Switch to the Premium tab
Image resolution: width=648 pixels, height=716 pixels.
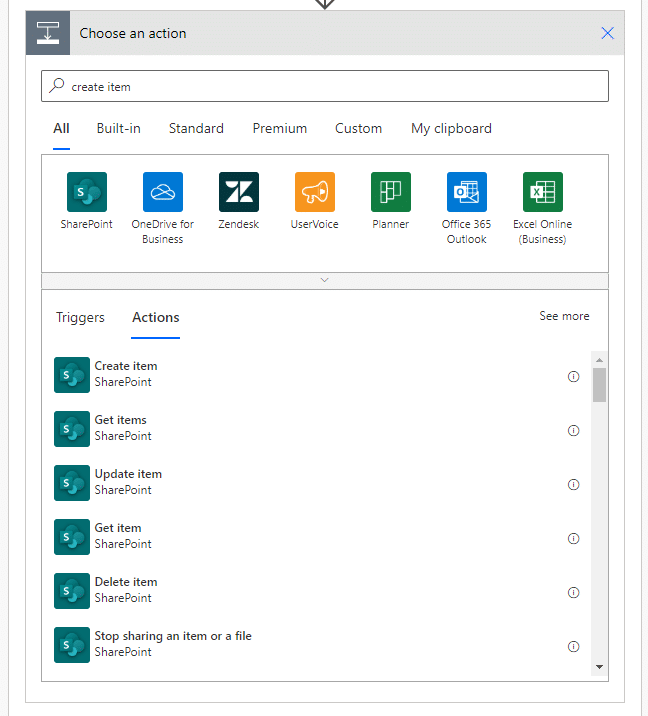point(279,129)
